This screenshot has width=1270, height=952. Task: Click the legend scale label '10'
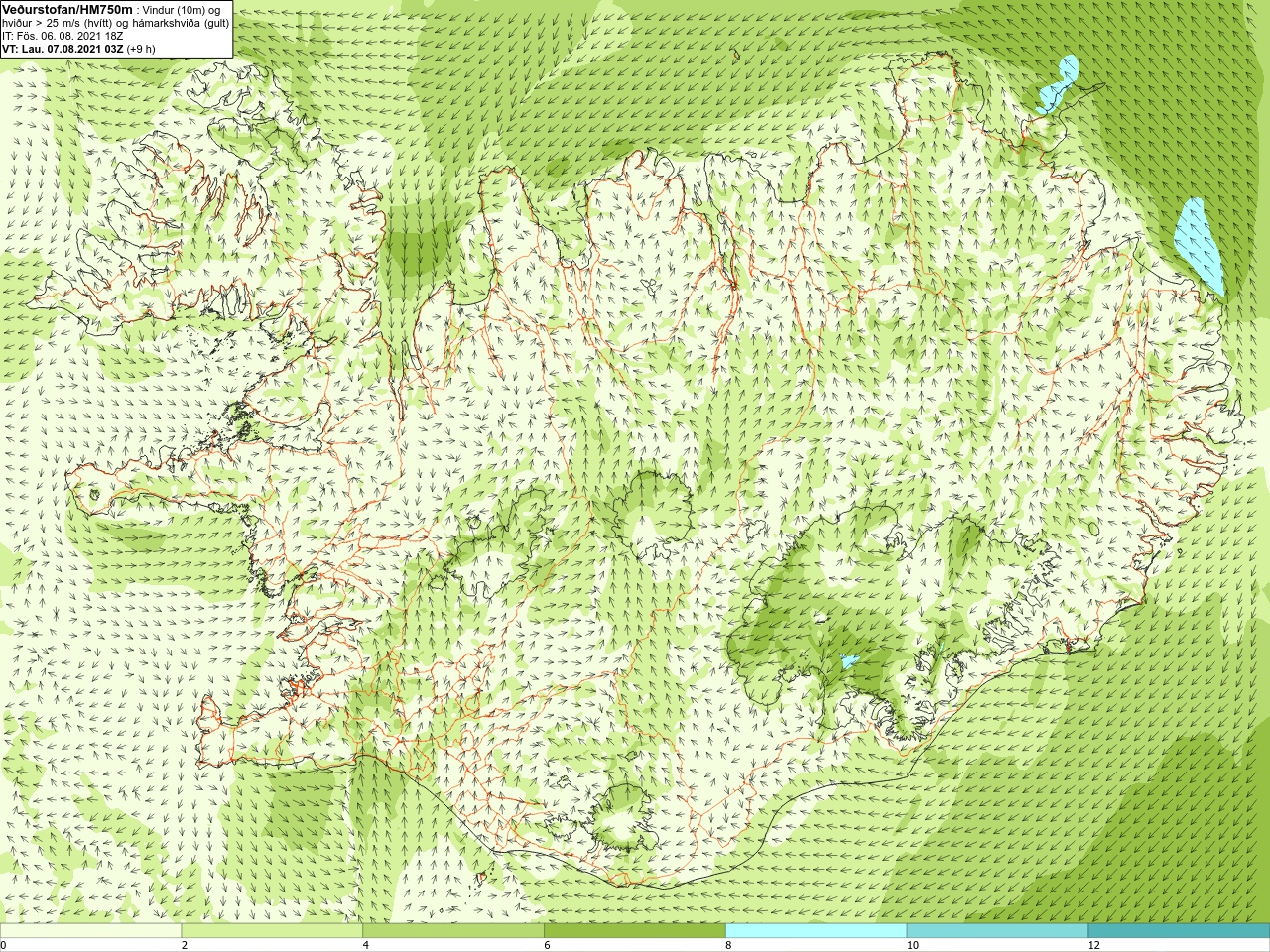click(912, 945)
